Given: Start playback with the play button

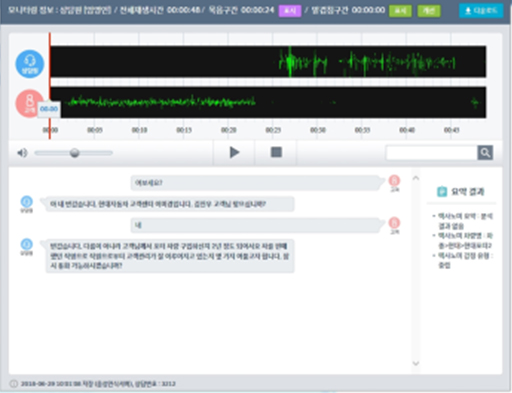Looking at the screenshot, I should 234,152.
